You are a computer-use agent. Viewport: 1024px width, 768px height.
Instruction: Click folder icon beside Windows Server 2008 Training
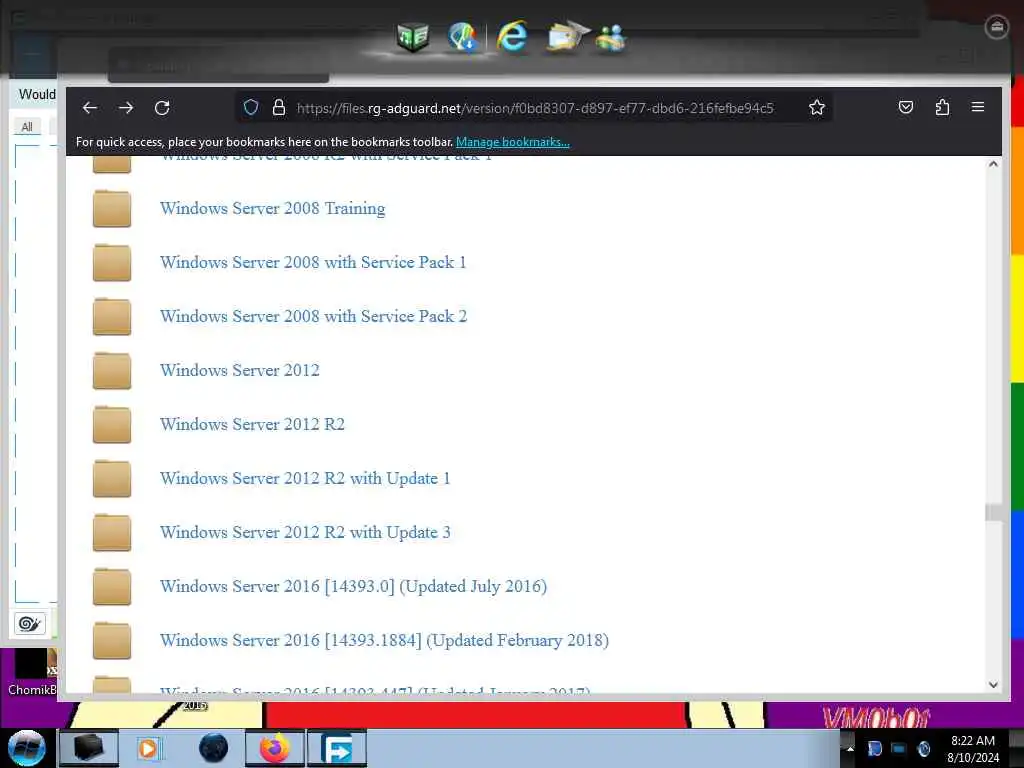click(112, 209)
